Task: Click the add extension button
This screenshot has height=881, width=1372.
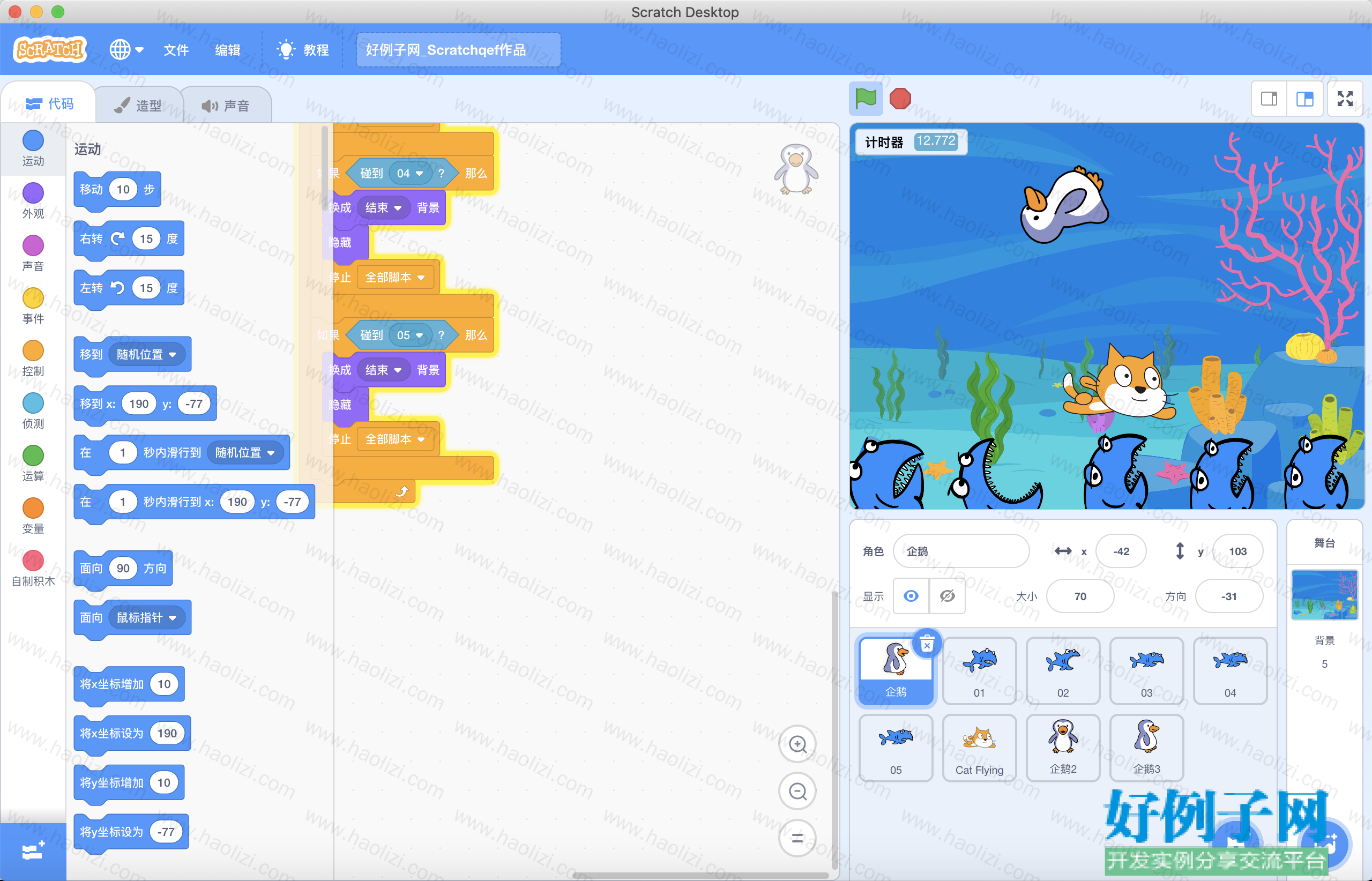Action: (x=33, y=852)
